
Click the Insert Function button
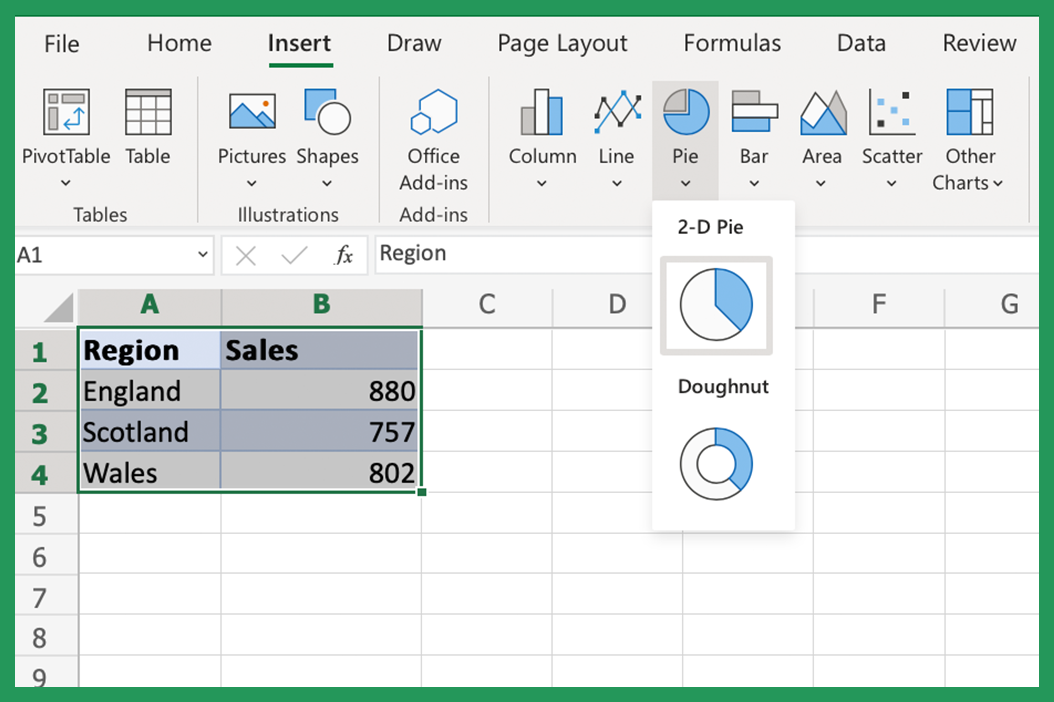344,255
